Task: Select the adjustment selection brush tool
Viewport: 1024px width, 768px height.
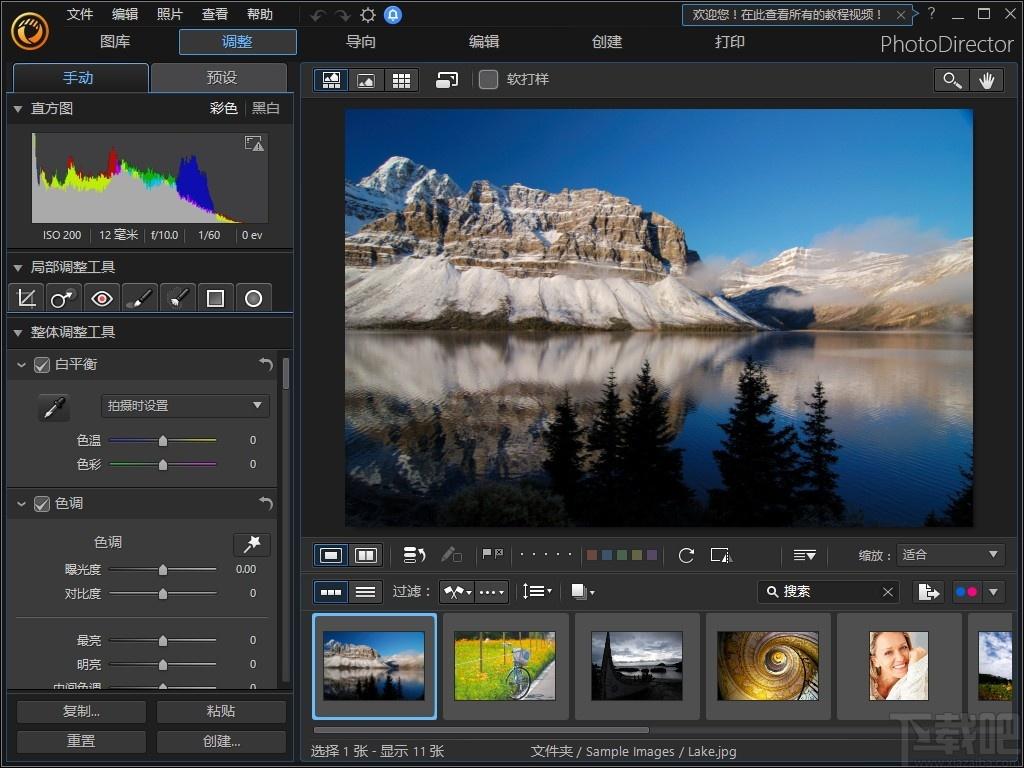Action: (178, 298)
